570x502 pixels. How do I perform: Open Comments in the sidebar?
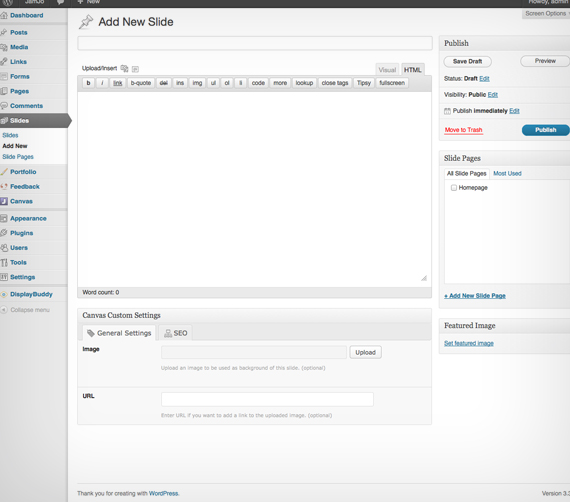coord(26,106)
